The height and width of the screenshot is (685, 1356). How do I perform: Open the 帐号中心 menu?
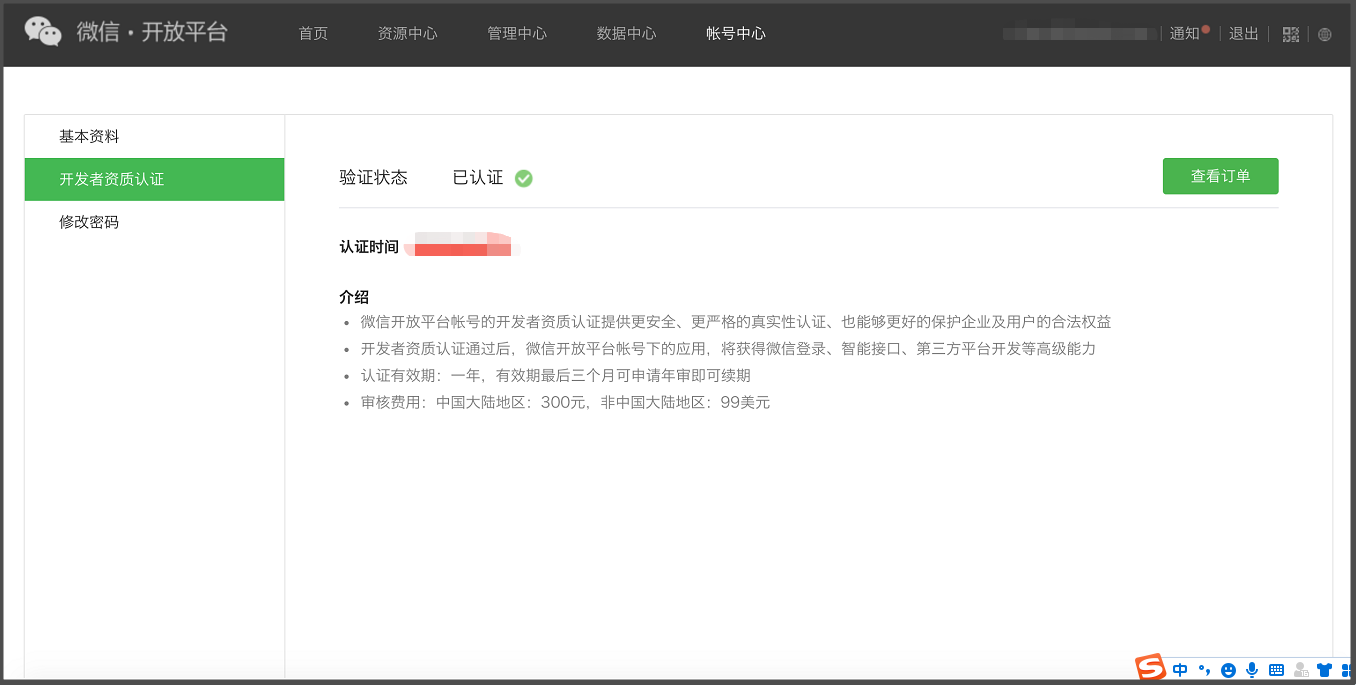(736, 33)
